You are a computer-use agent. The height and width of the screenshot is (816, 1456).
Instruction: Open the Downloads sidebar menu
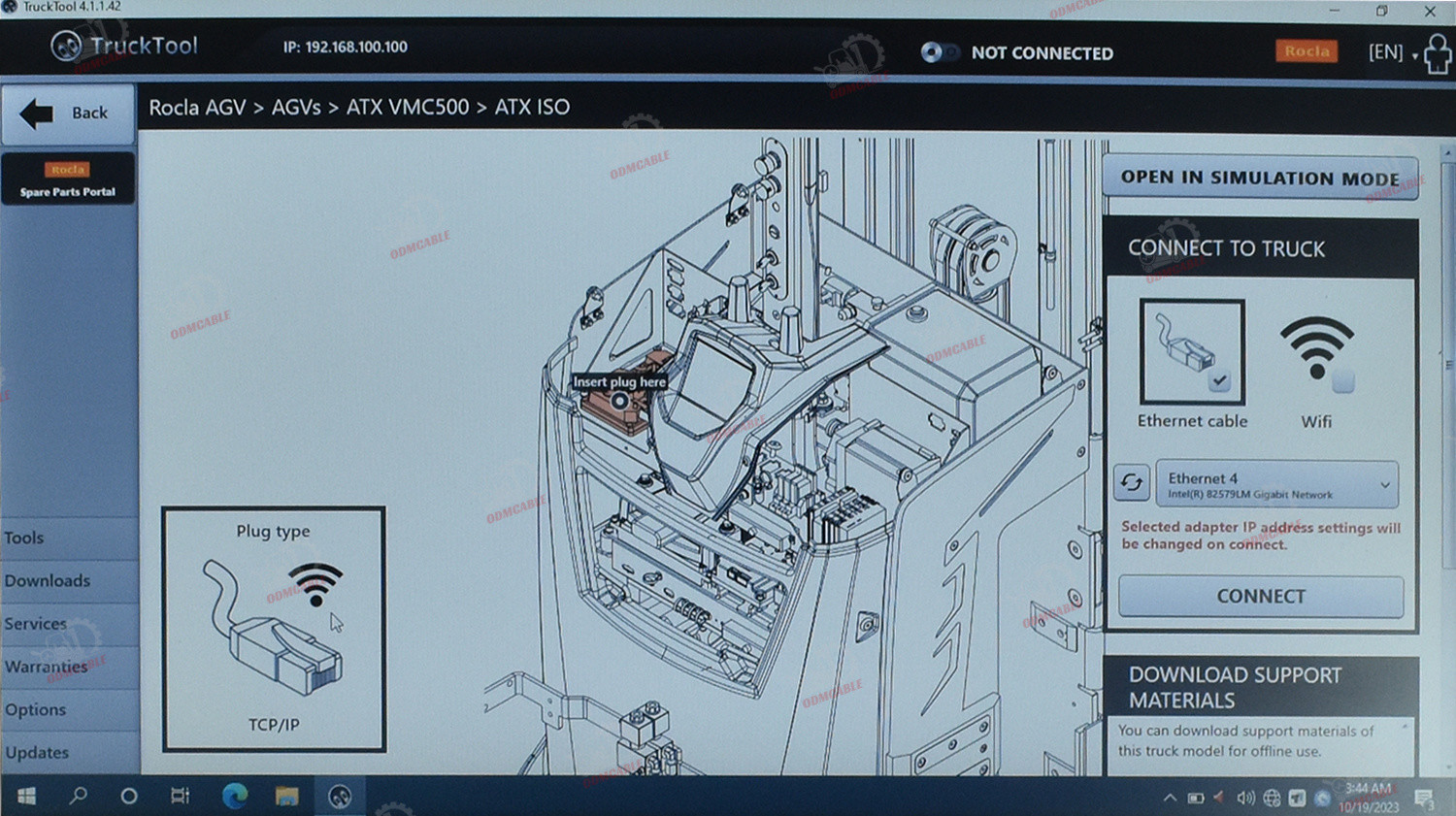pos(69,580)
